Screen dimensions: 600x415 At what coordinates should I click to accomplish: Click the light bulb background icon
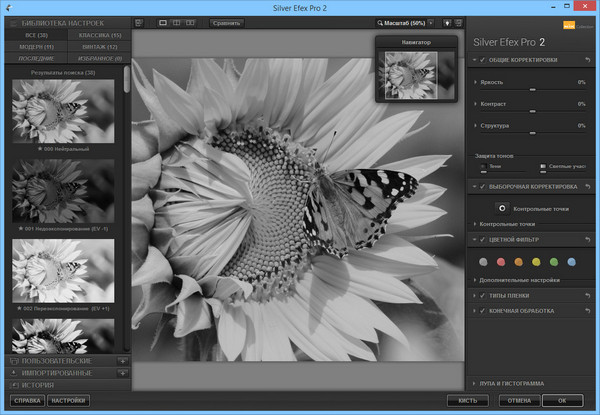click(x=447, y=21)
